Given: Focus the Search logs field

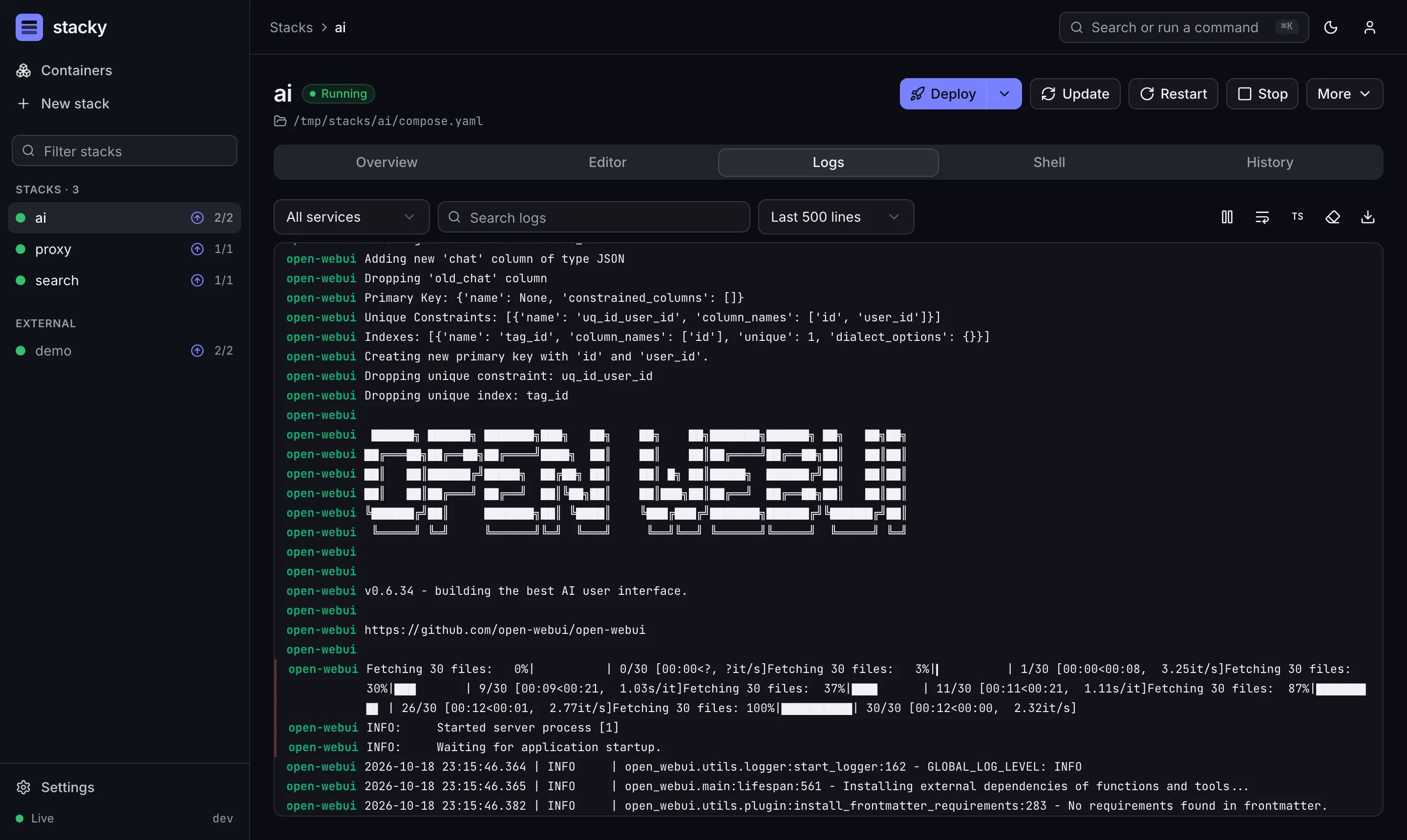Looking at the screenshot, I should (594, 217).
